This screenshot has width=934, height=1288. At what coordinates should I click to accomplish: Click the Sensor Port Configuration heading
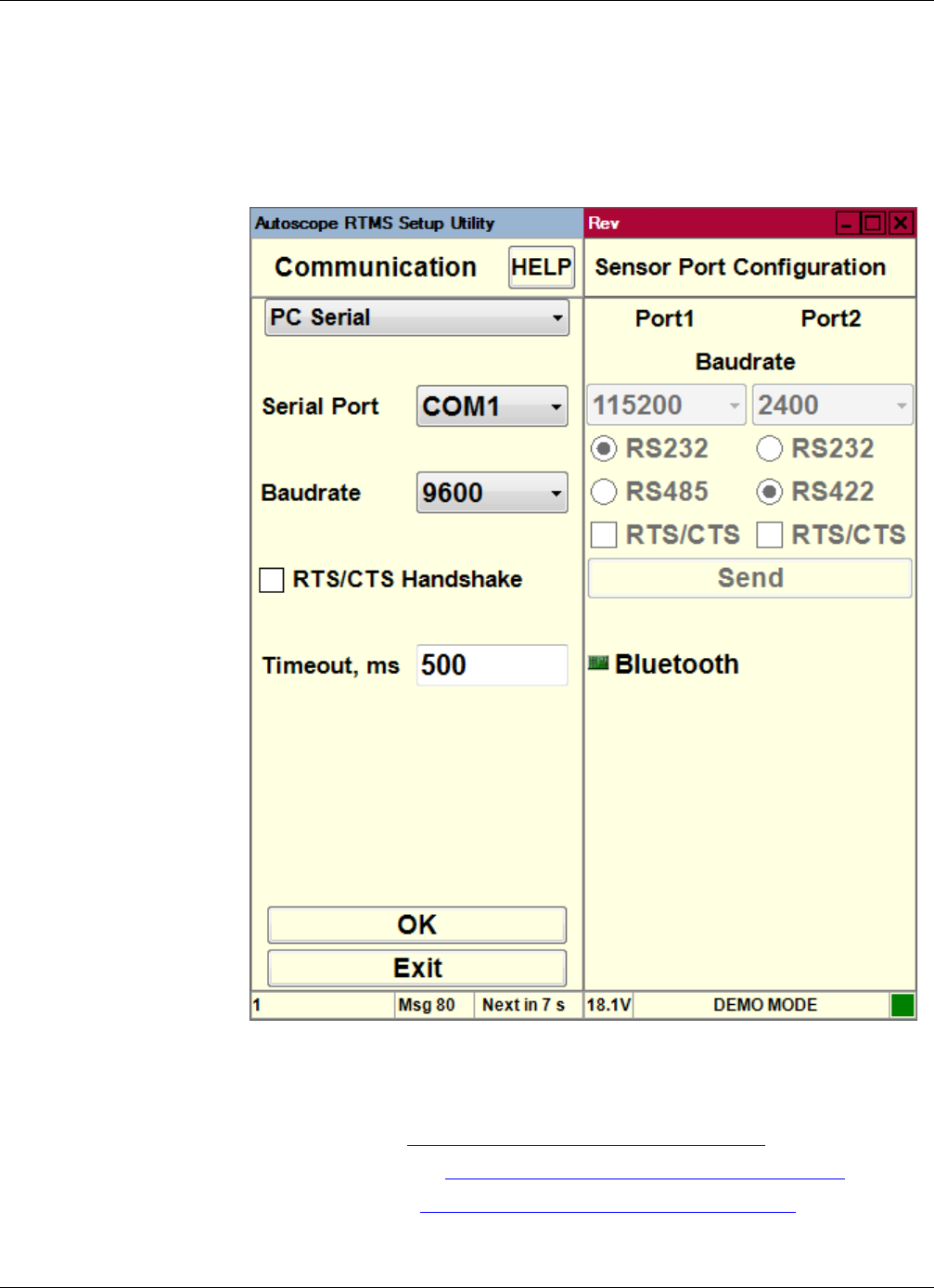740,267
